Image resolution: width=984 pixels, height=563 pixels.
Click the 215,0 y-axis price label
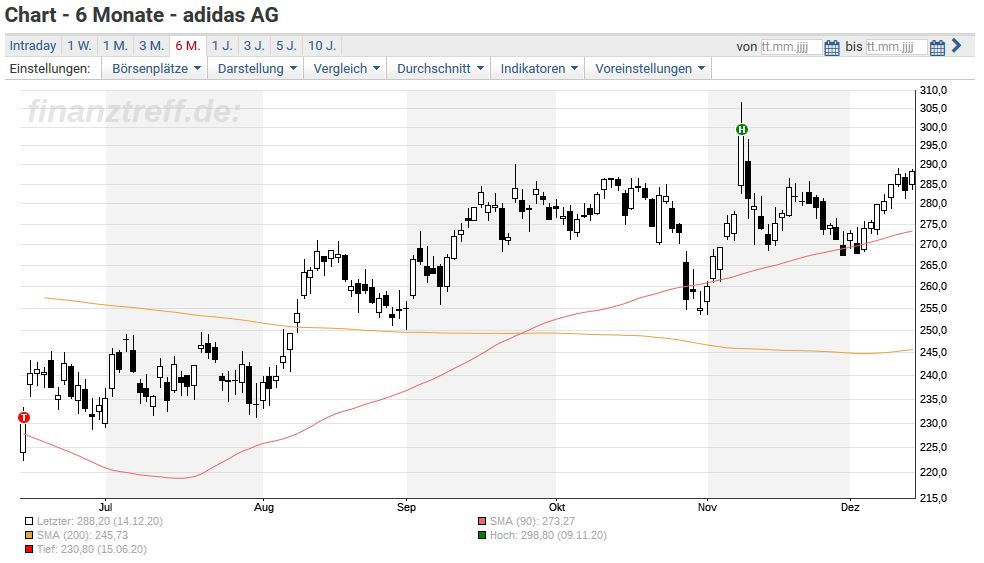pos(934,498)
